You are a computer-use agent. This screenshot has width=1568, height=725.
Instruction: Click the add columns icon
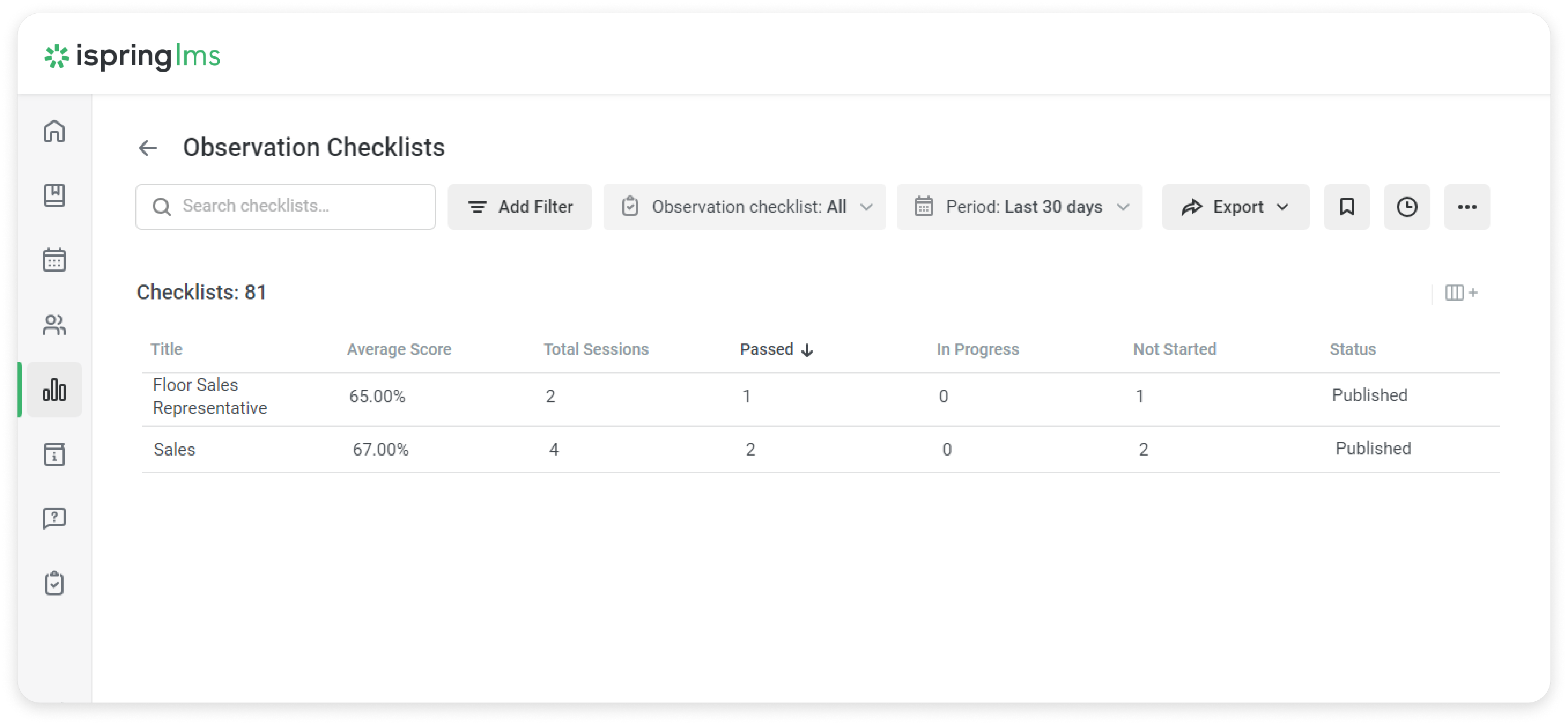(1461, 293)
